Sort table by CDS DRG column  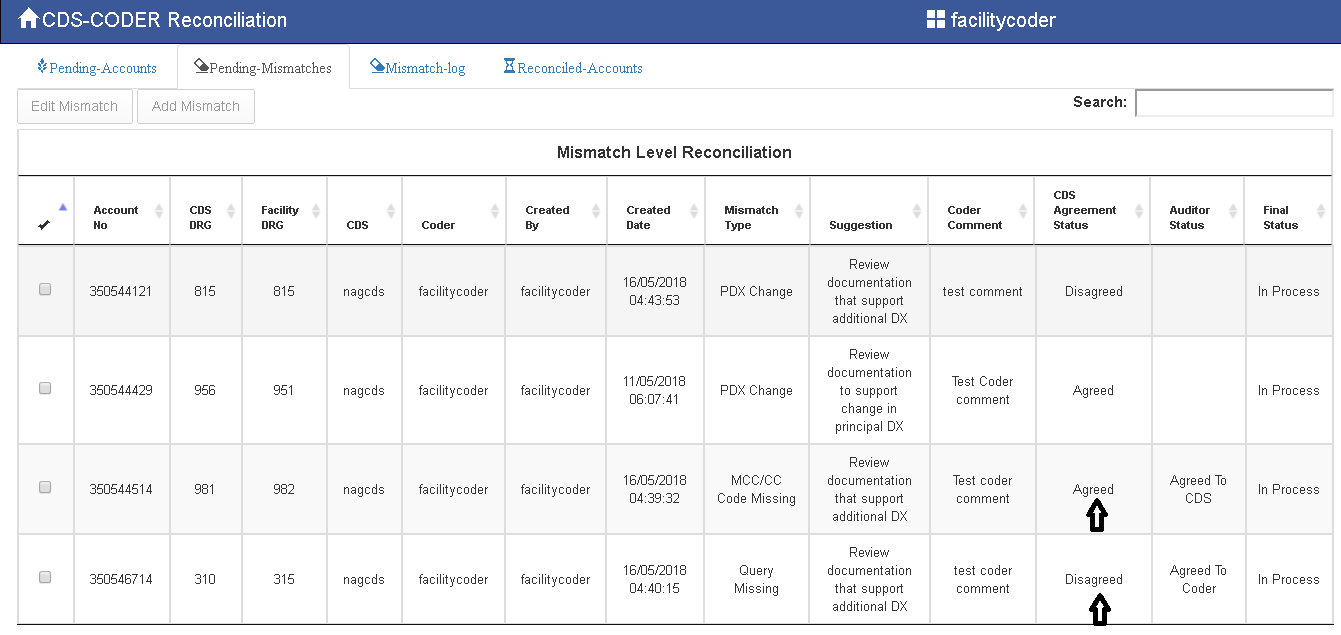click(231, 211)
